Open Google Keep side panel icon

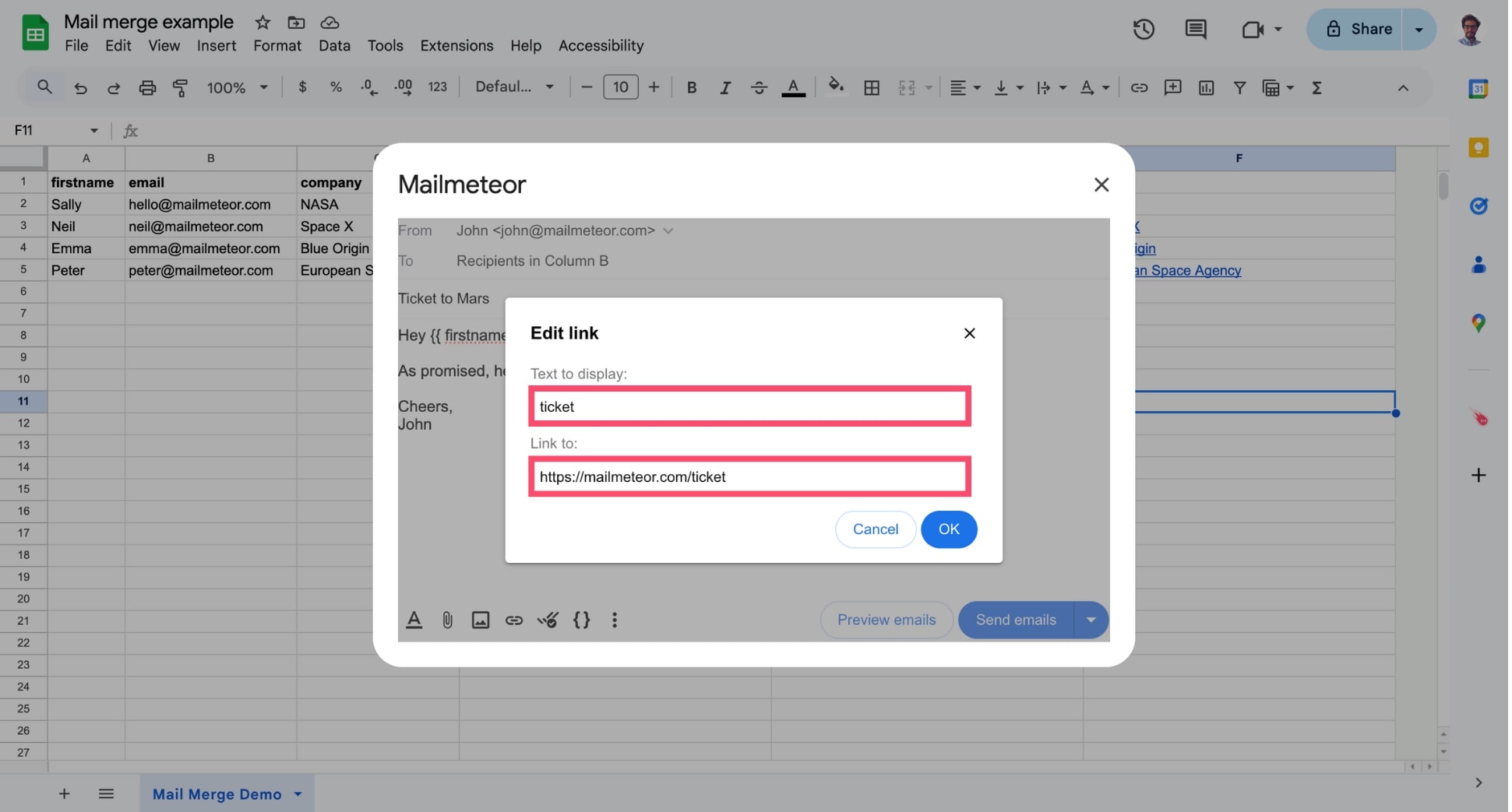(x=1478, y=147)
